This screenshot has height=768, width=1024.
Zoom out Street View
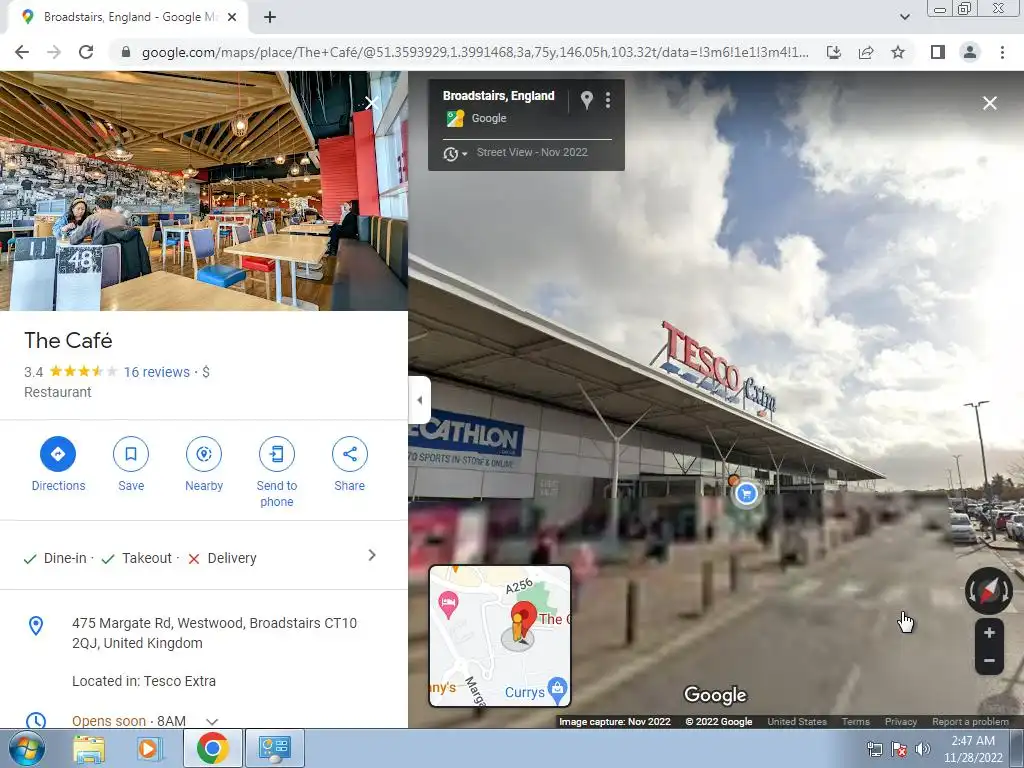pos(989,660)
